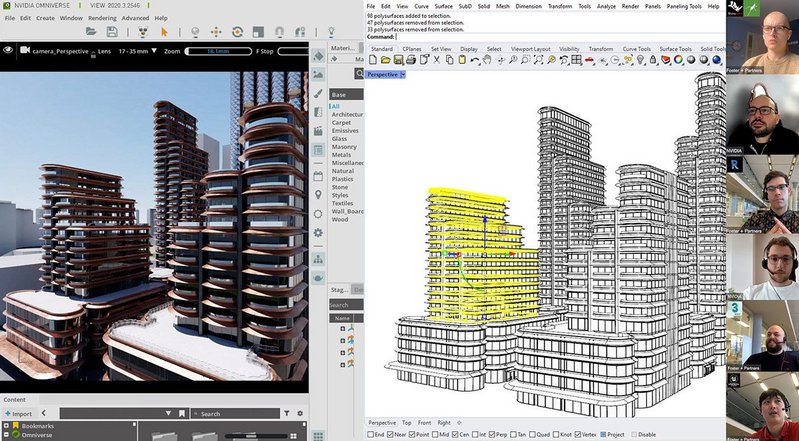Click the Omniverse scale tool icon

(258, 32)
